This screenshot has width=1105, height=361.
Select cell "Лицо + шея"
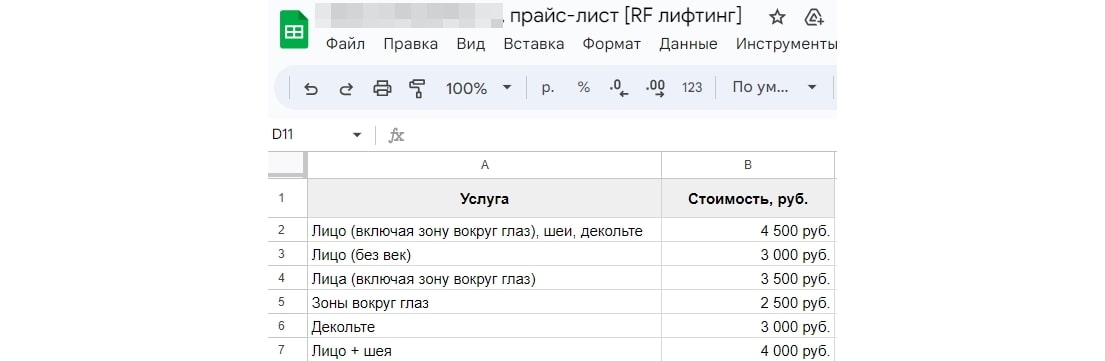coord(484,350)
